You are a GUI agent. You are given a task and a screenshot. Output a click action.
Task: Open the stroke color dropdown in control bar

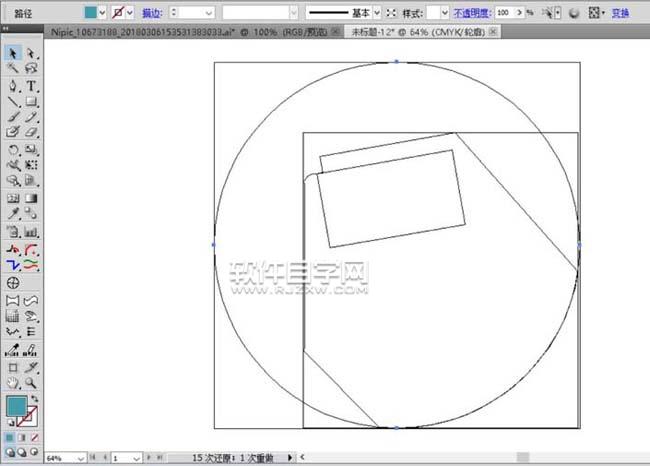130,13
